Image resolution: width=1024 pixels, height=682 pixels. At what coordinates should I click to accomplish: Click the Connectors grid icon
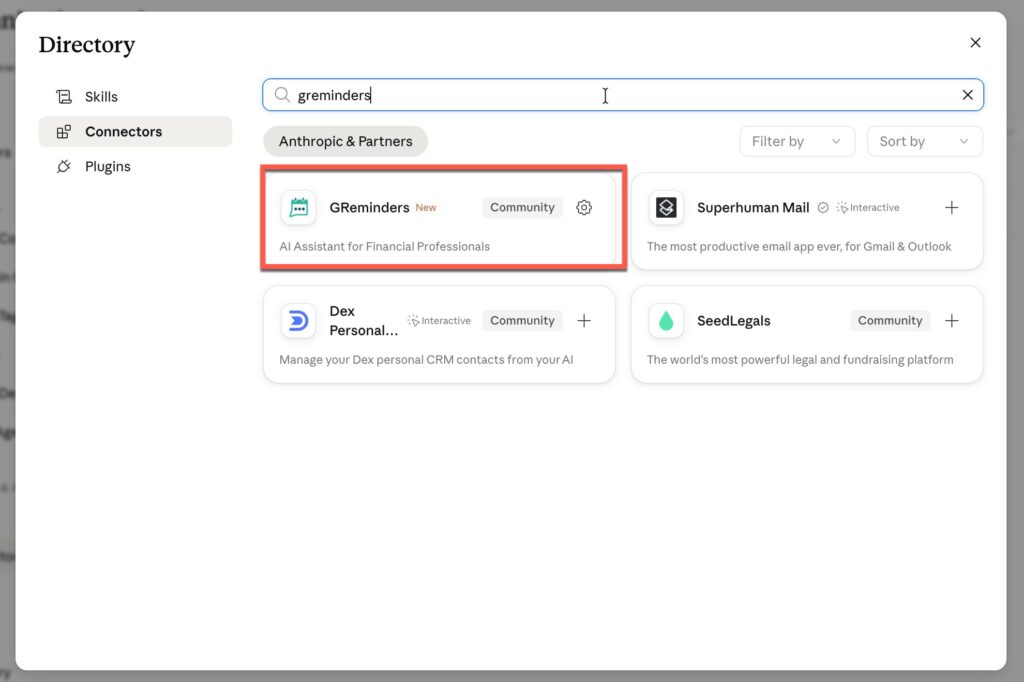64,132
